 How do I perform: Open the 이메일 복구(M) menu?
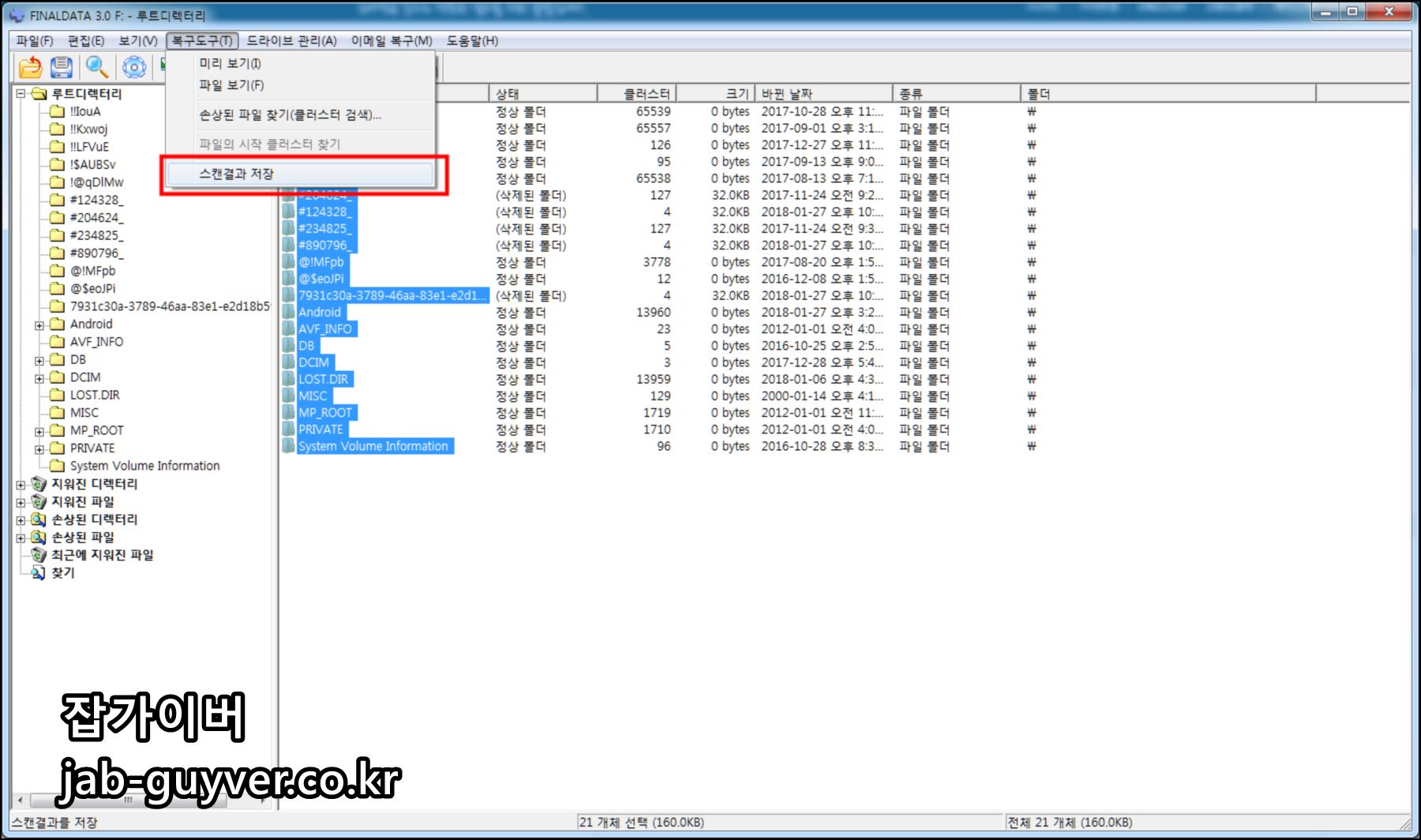[x=392, y=40]
